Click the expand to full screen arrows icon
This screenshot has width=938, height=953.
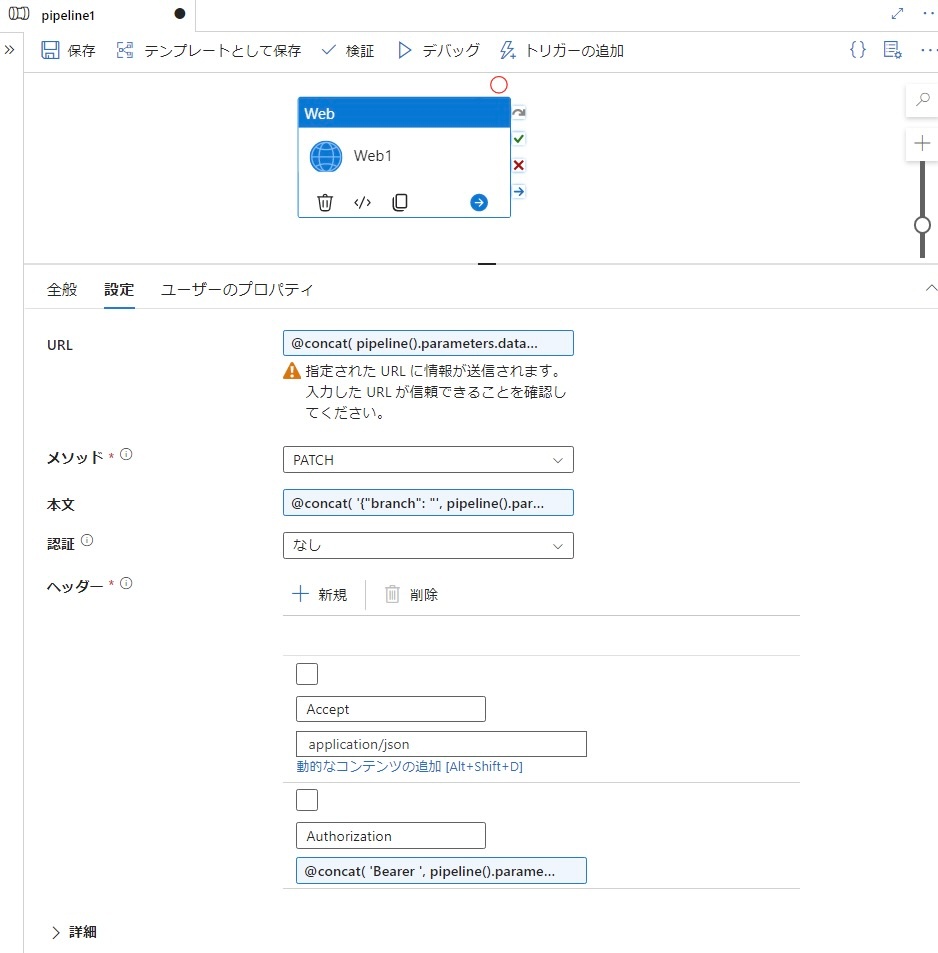point(897,13)
